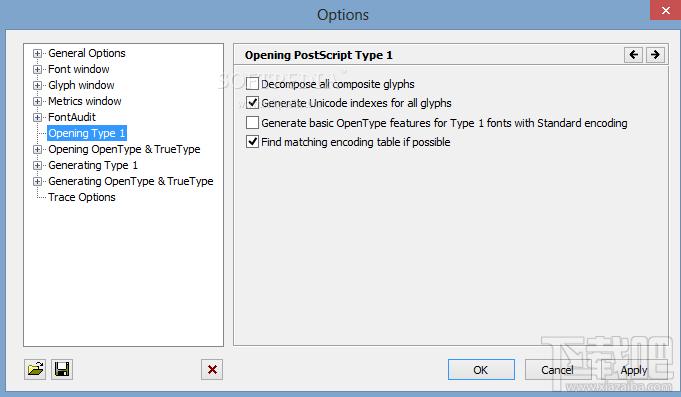Screen dimensions: 681x397
Task: Enable Decompose all composite glyphs
Action: coord(252,84)
